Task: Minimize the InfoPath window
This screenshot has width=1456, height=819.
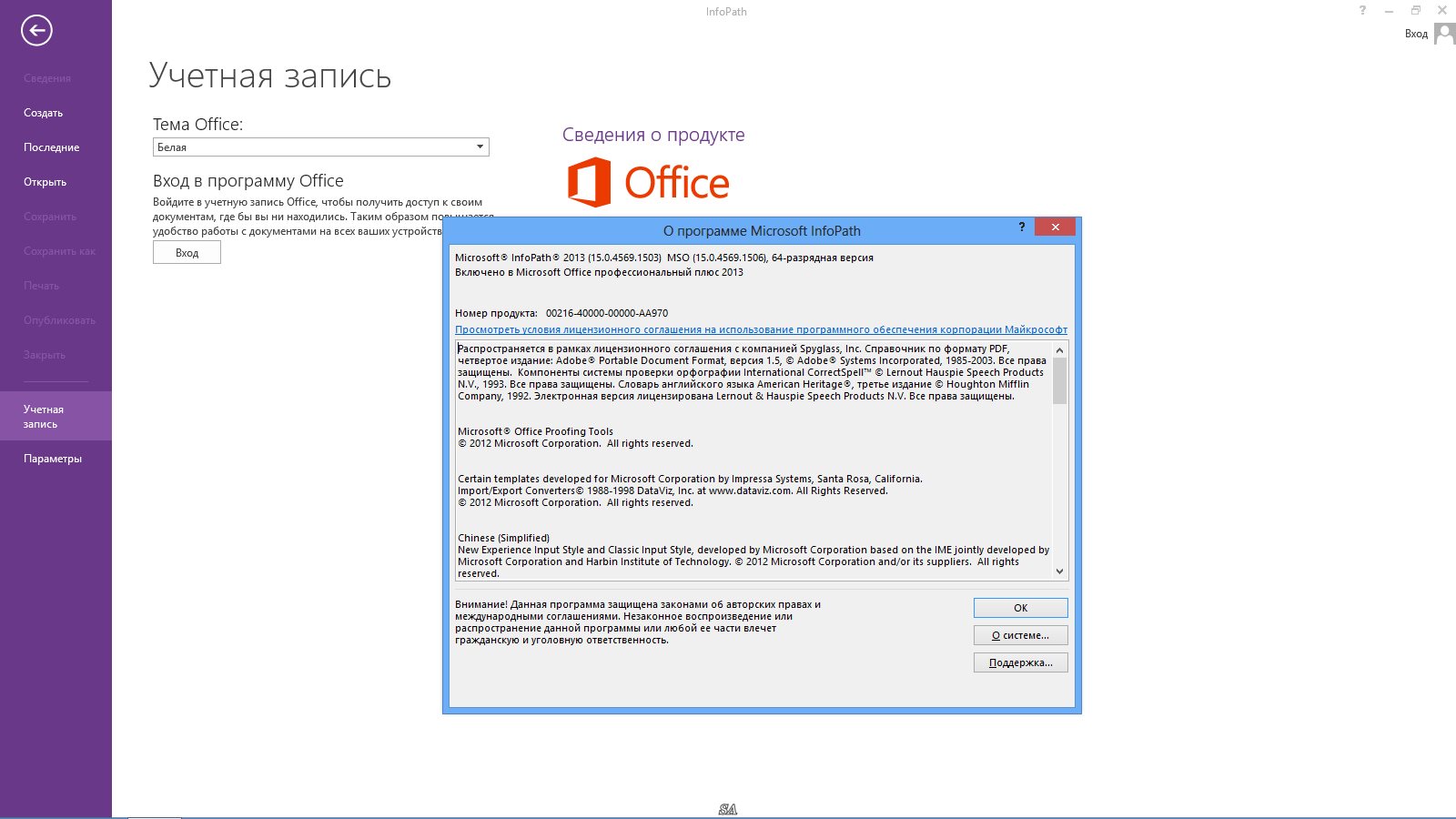Action: point(1389,11)
